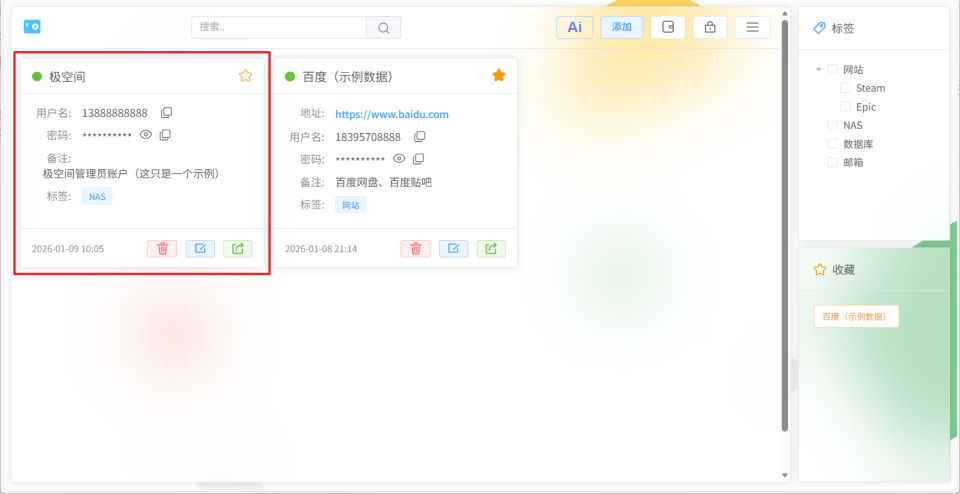Screen dimensions: 960x494
Task: Share the 极空间 entry
Action: point(238,249)
